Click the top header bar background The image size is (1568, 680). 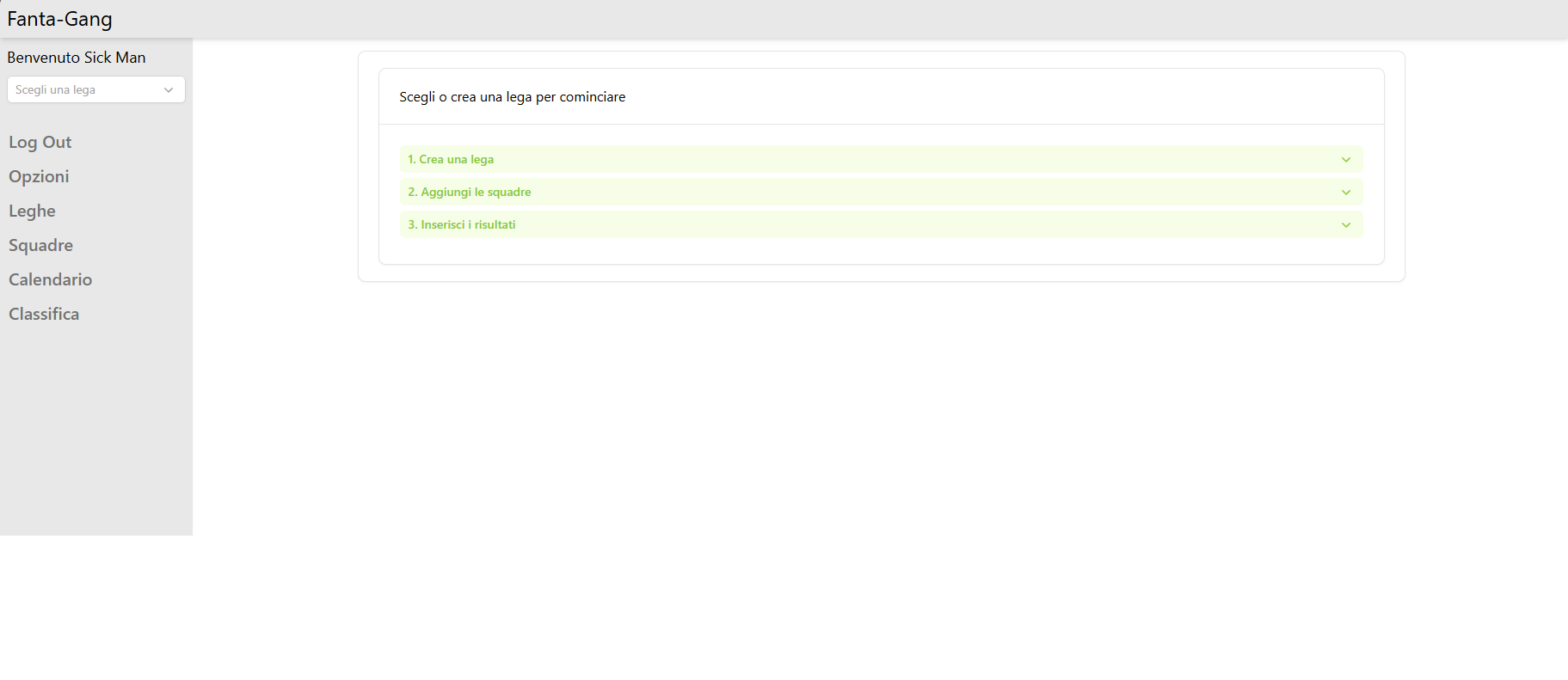pyautogui.click(x=774, y=19)
